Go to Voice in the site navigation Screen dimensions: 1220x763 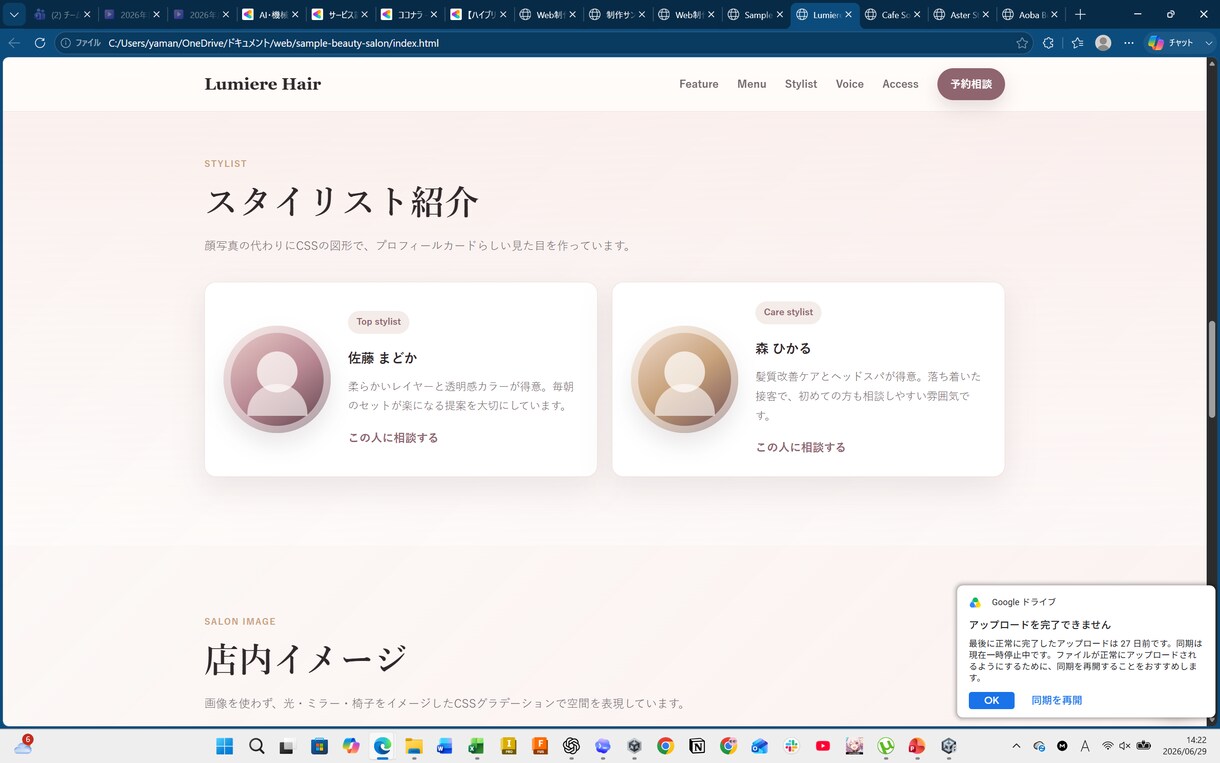point(850,84)
